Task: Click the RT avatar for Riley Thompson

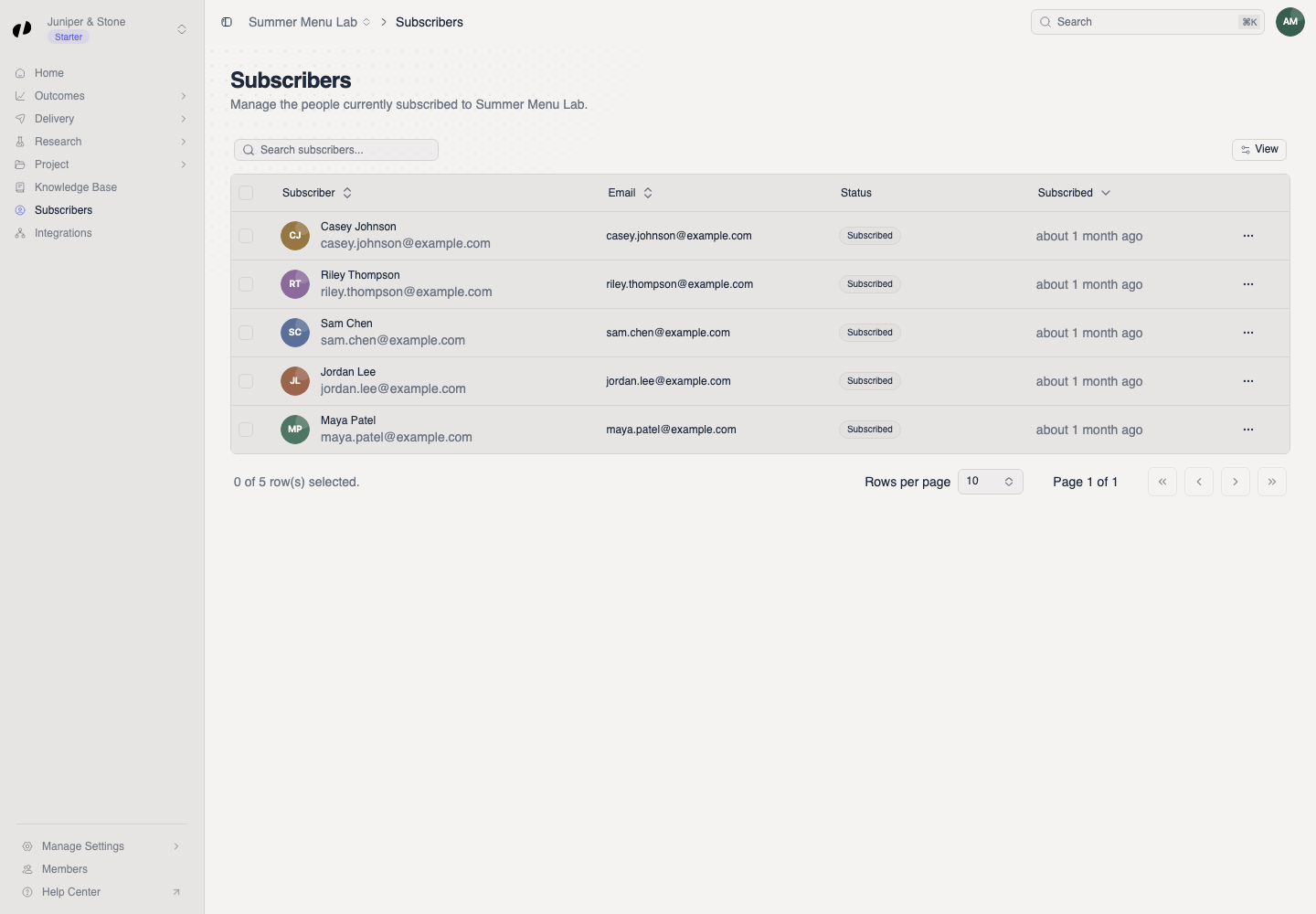Action: point(295,284)
